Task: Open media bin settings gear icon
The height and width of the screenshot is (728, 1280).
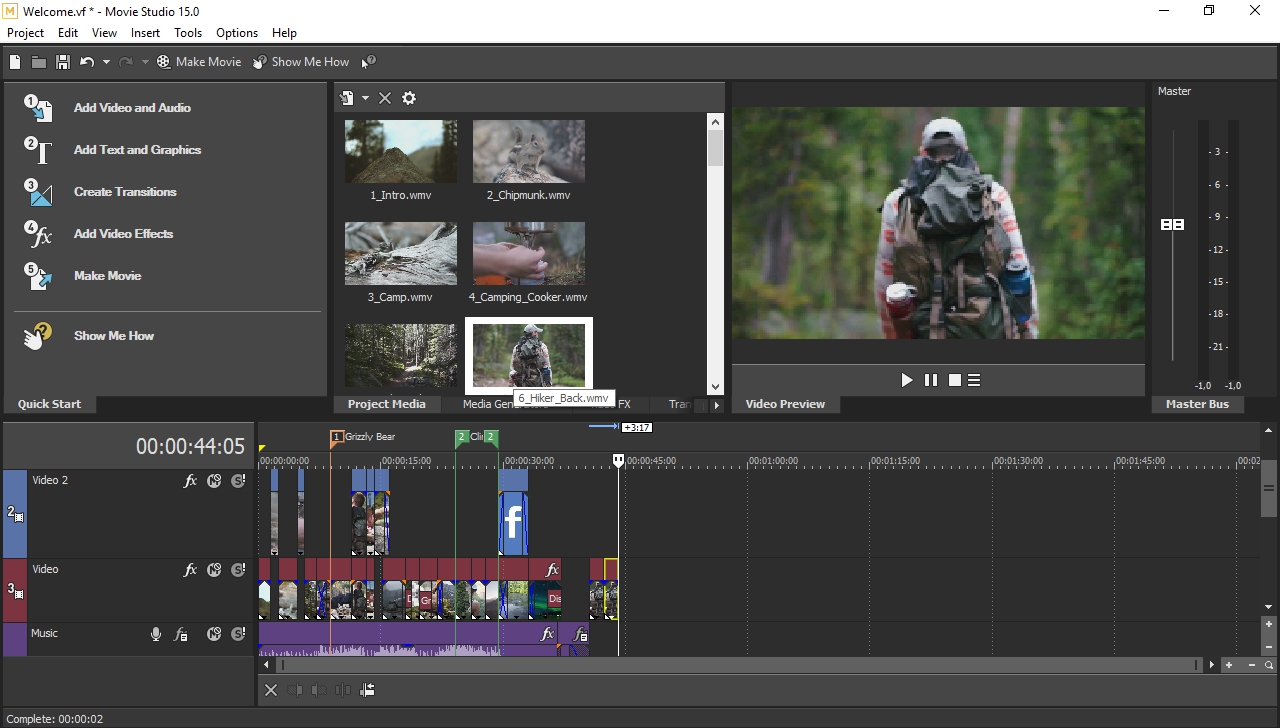Action: click(x=409, y=98)
